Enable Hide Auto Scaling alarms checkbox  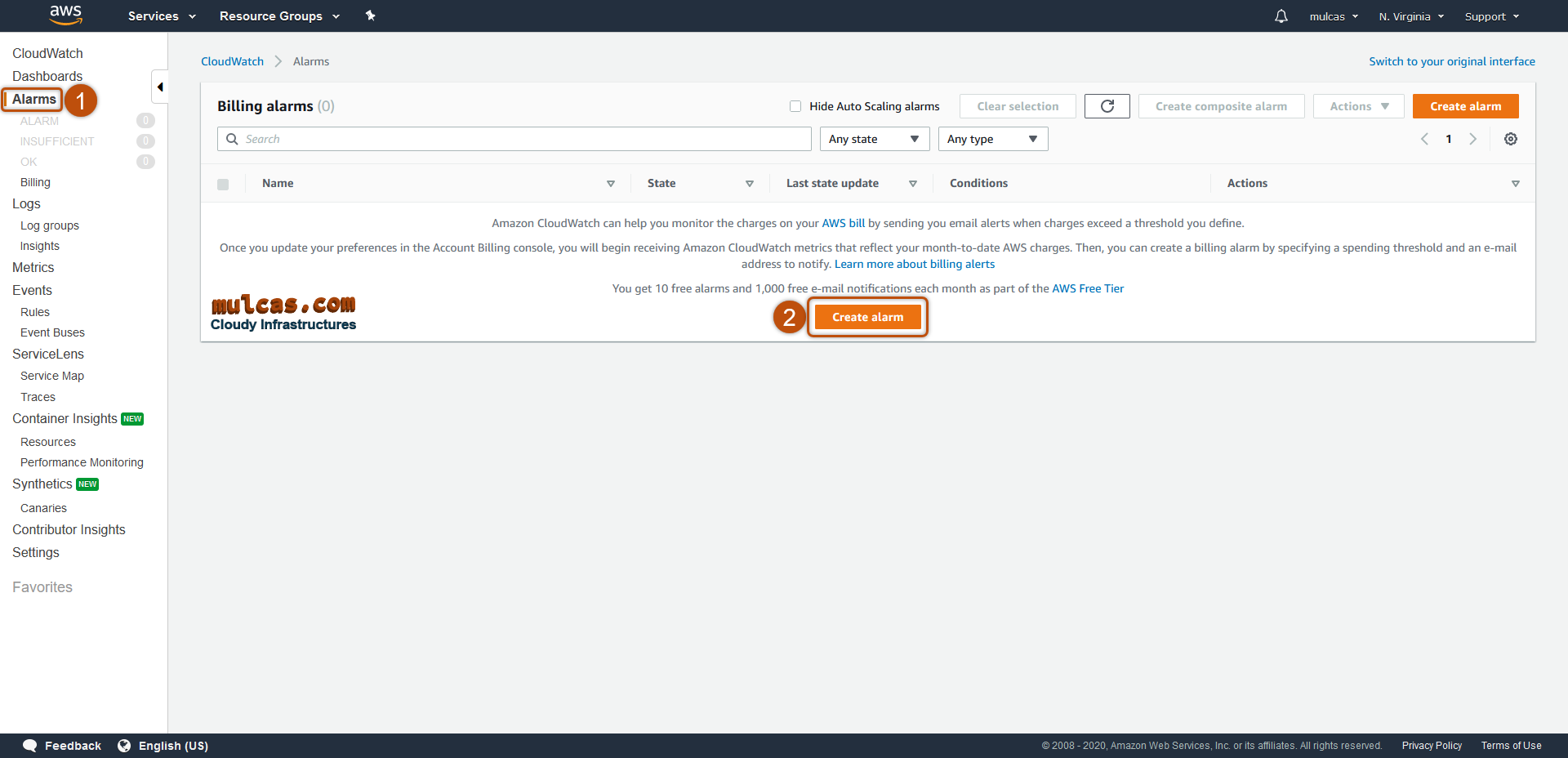click(x=795, y=106)
